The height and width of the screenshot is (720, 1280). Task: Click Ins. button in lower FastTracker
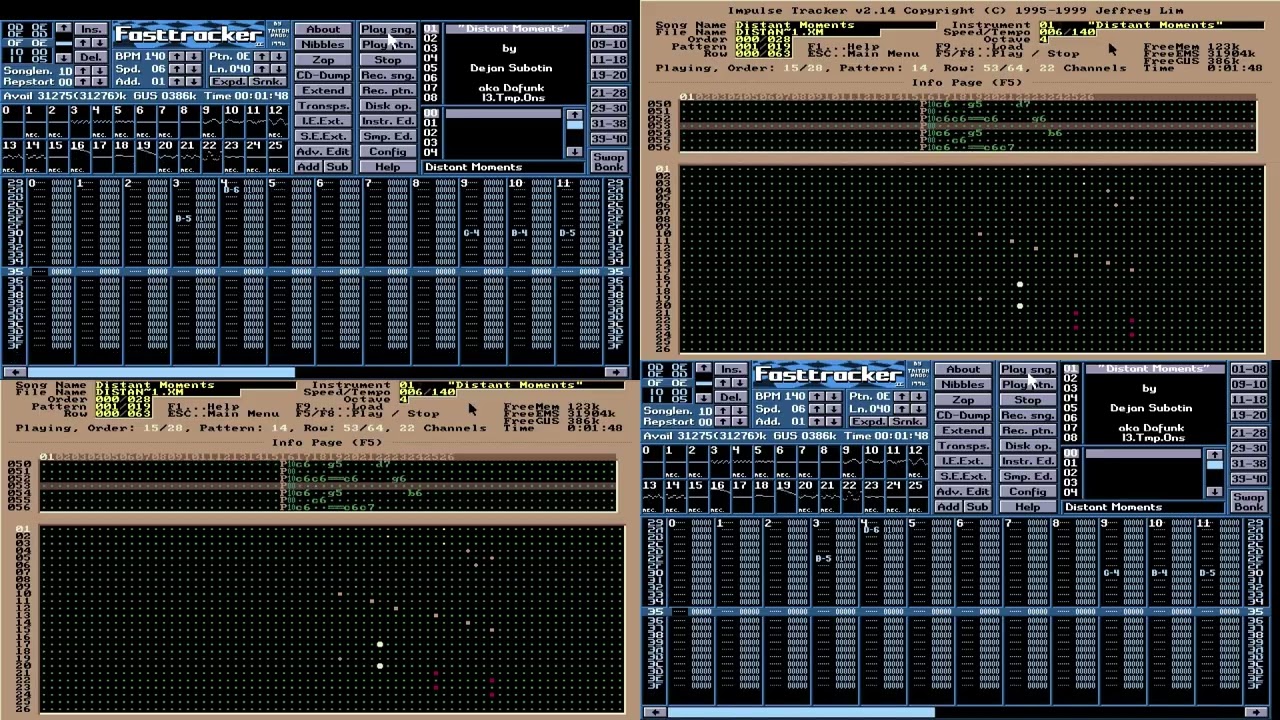tap(731, 369)
